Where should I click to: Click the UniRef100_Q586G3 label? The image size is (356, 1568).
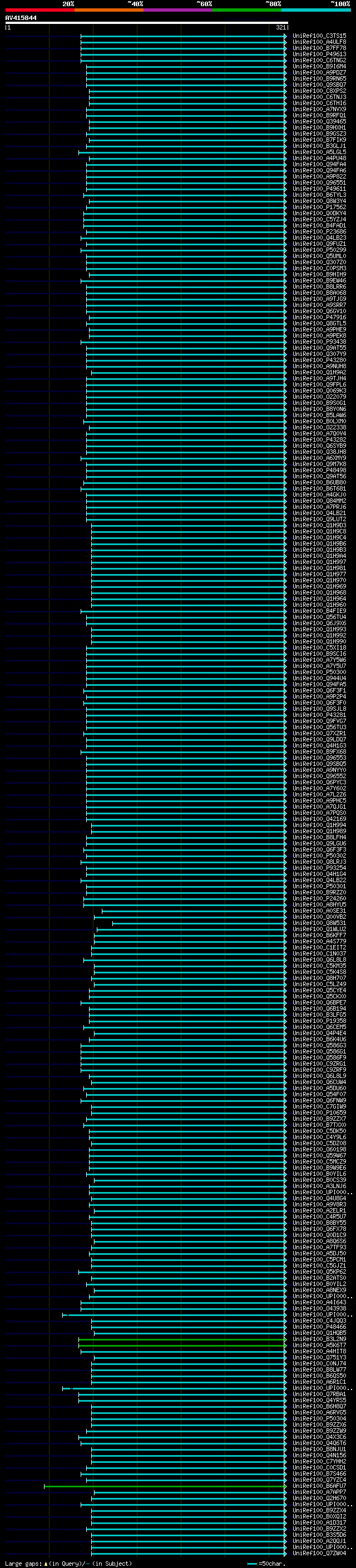pos(319,1046)
